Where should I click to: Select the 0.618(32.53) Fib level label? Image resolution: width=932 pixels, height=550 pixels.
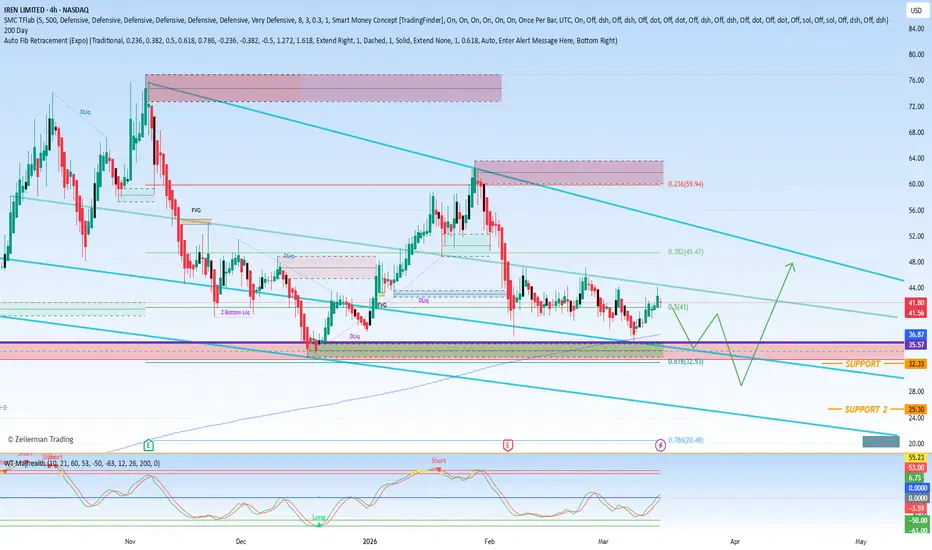click(x=685, y=362)
